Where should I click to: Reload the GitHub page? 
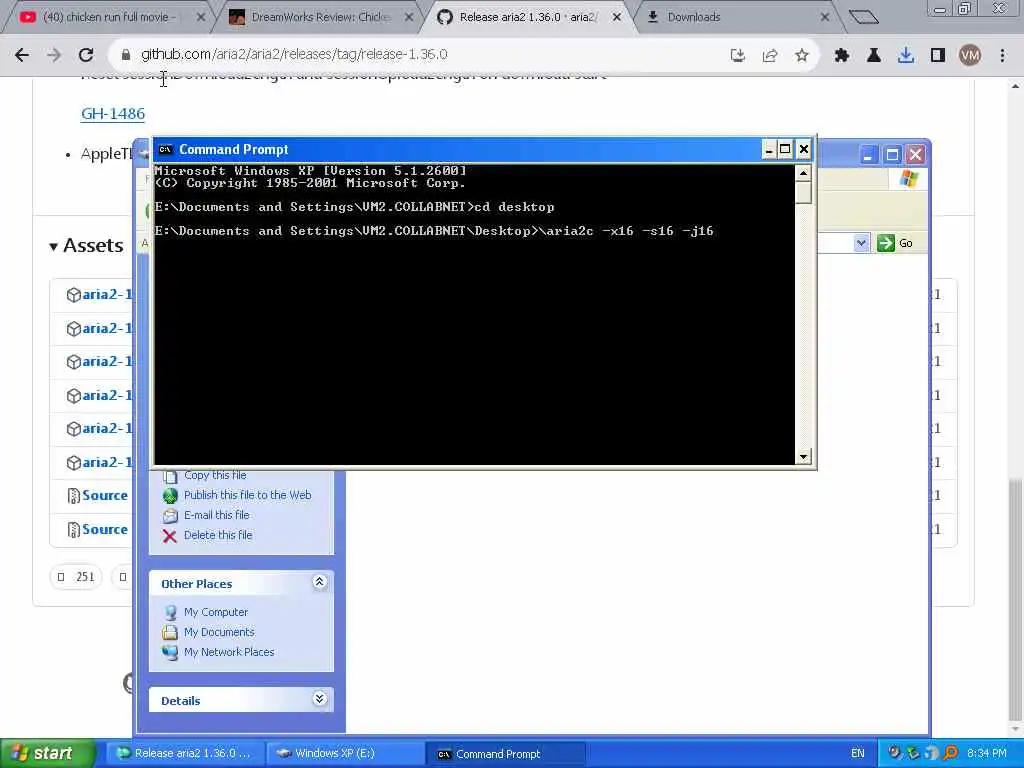coord(86,55)
